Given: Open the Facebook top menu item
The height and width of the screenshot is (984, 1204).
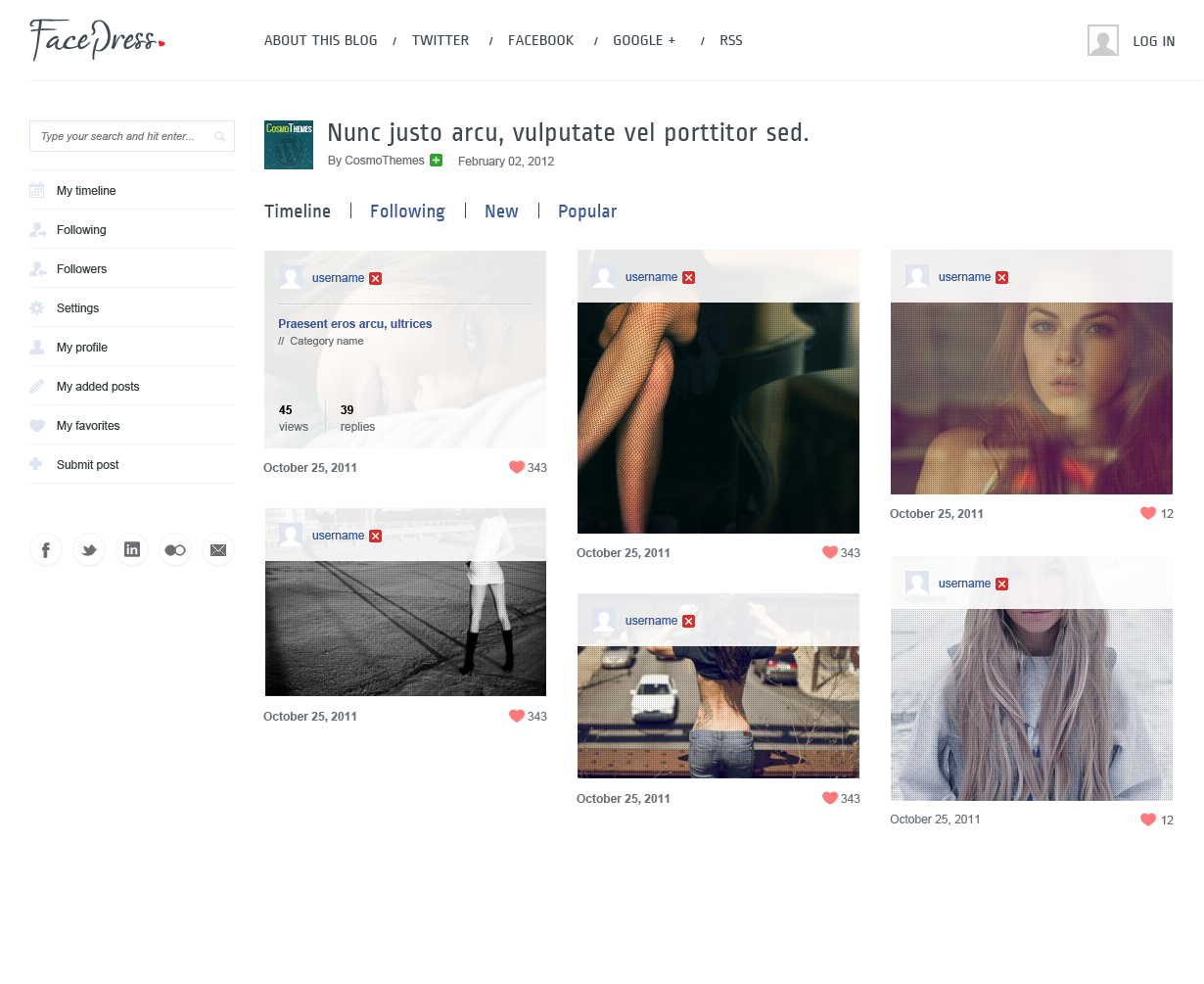Looking at the screenshot, I should pyautogui.click(x=541, y=40).
